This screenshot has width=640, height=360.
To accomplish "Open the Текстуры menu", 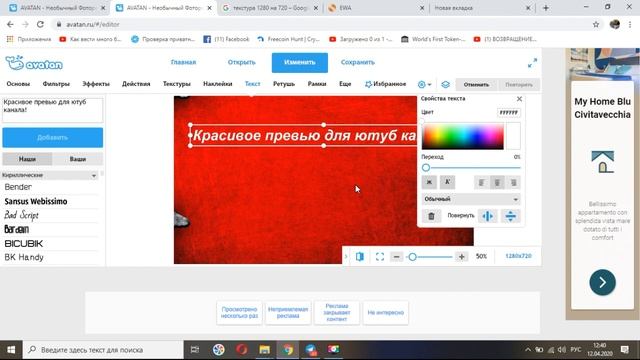I will coord(177,84).
